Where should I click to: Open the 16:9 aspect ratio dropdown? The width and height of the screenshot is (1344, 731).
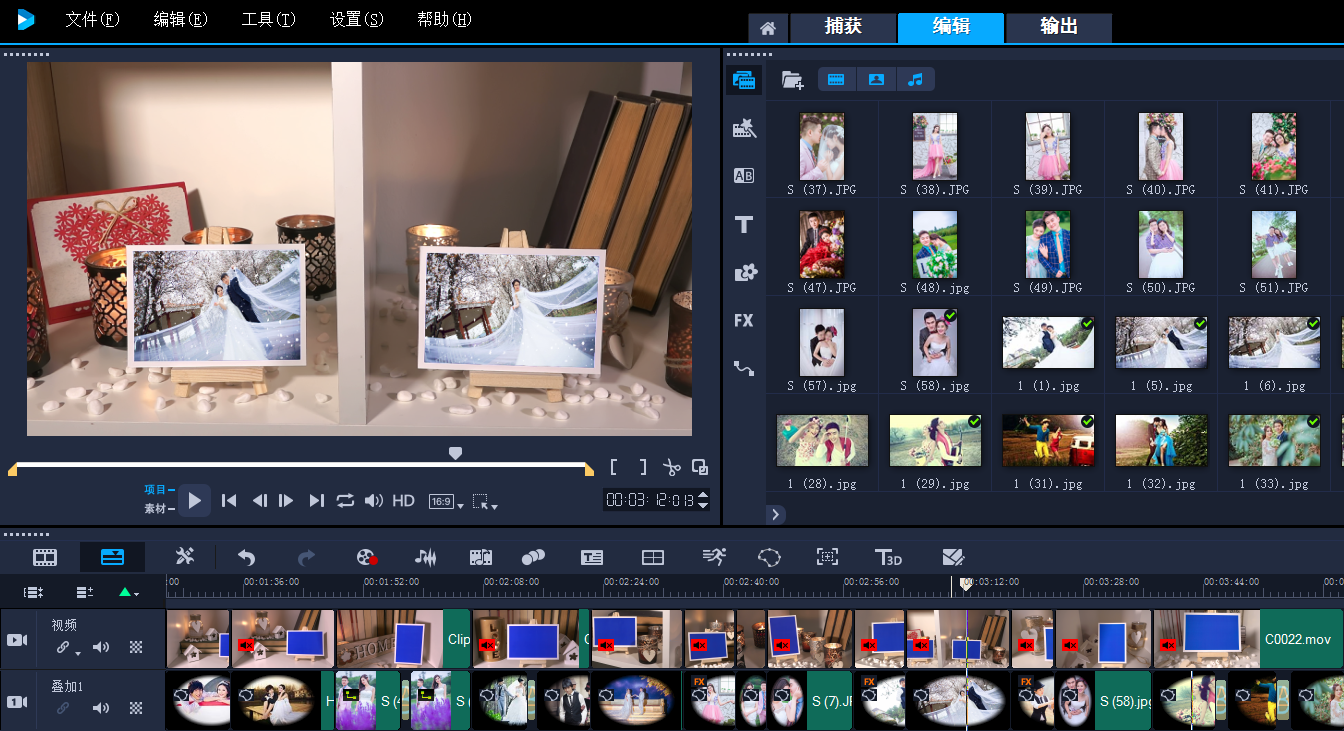point(446,501)
